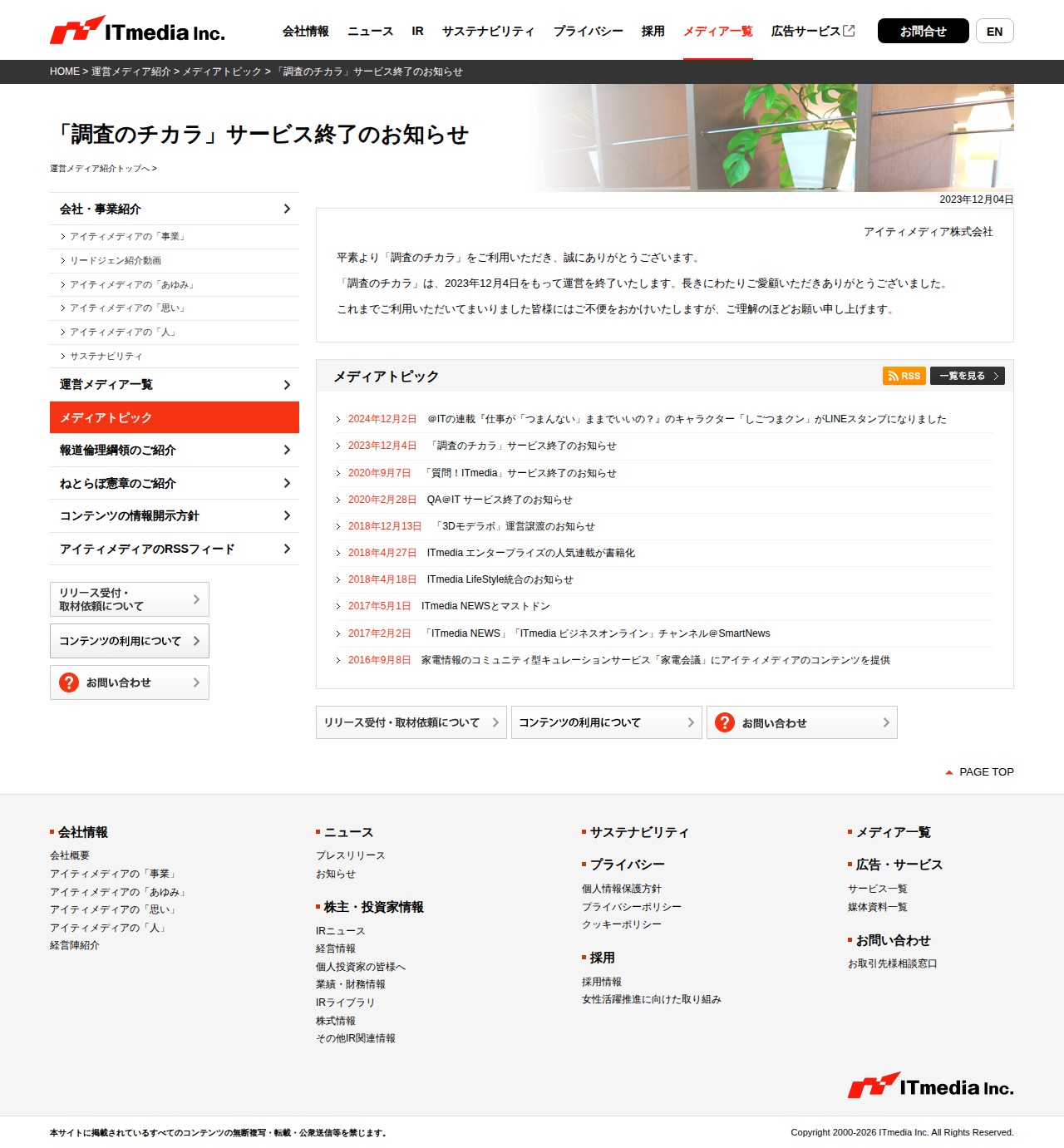This screenshot has height=1148, width=1064.
Task: Open IR in the top navigation
Action: (x=417, y=31)
